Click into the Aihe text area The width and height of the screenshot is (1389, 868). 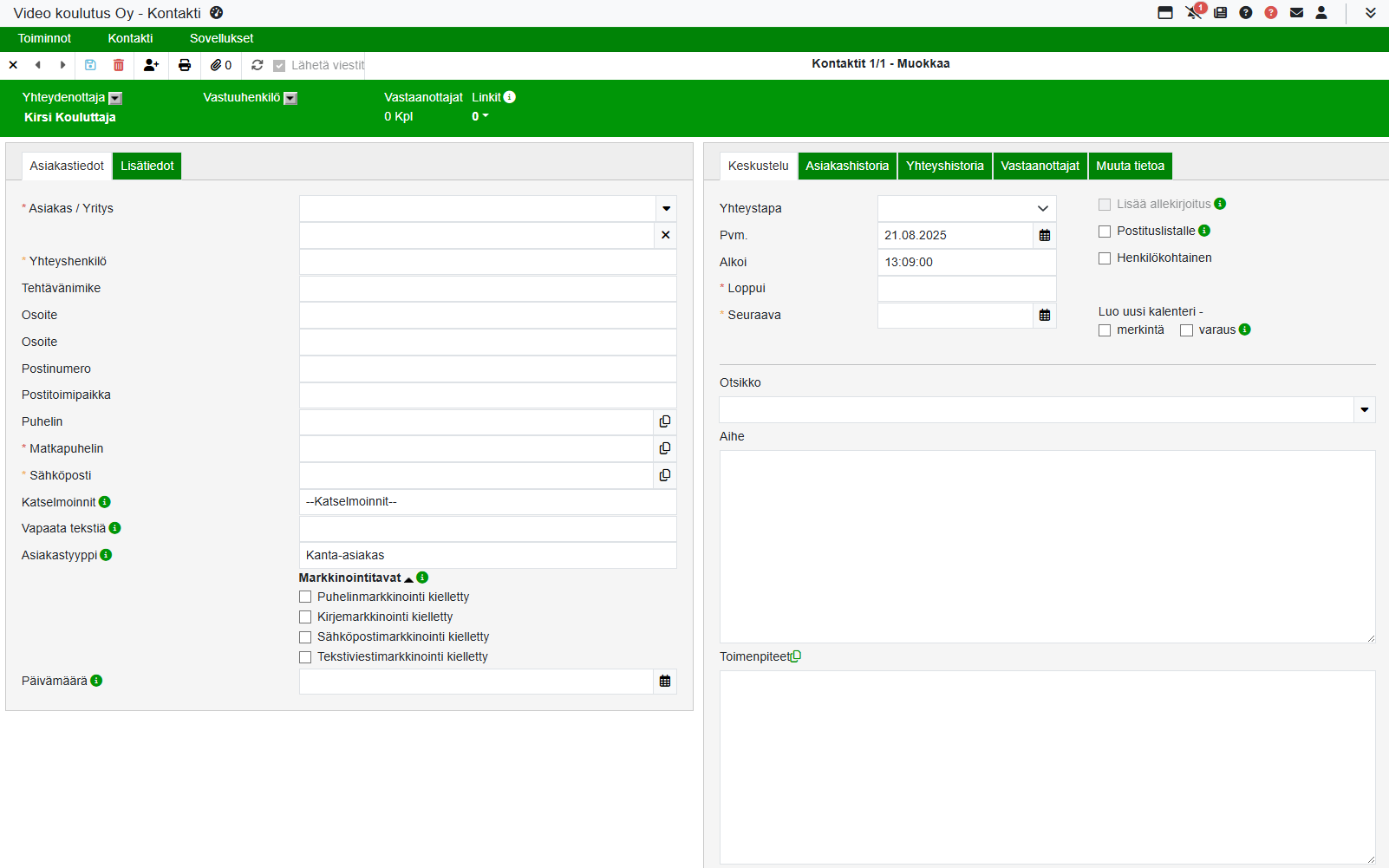click(1047, 546)
